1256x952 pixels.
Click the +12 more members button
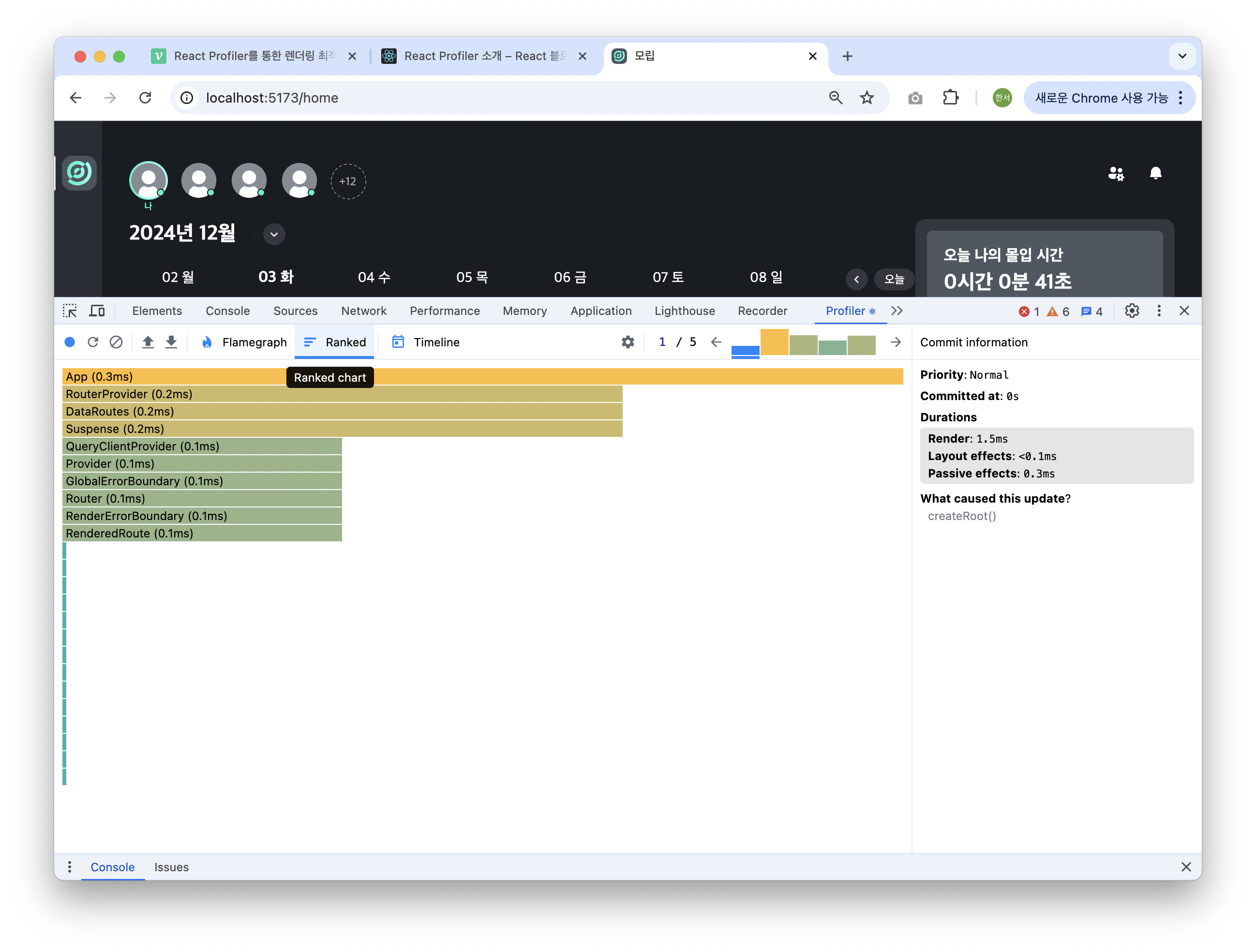(x=348, y=182)
